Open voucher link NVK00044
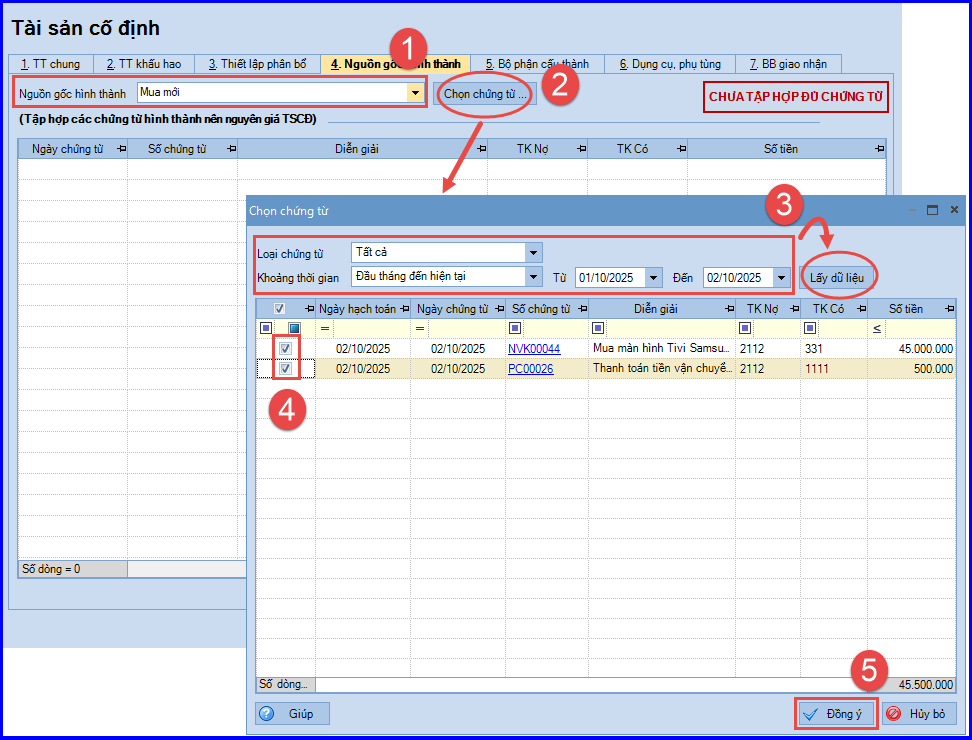 534,348
